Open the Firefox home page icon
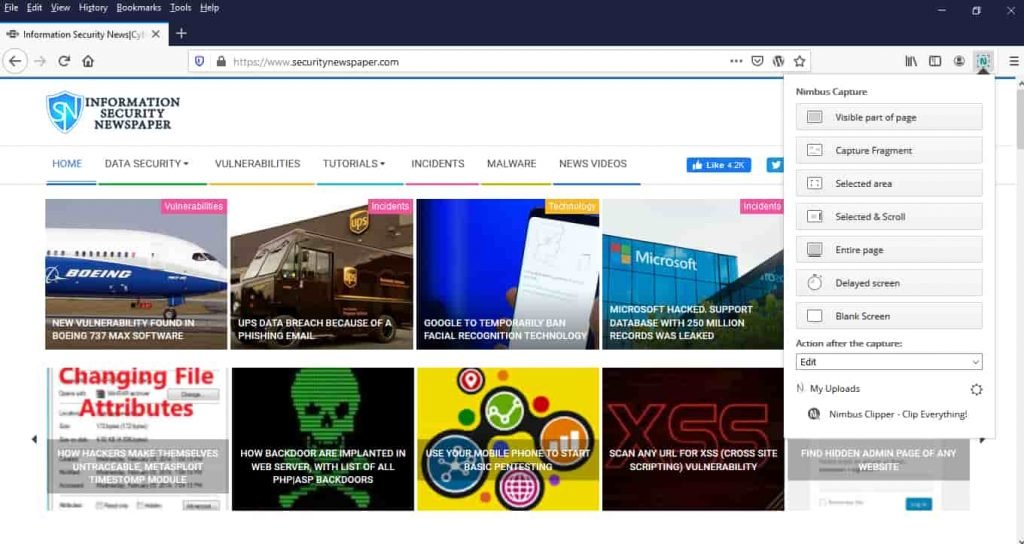This screenshot has height=544, width=1024. coord(88,61)
